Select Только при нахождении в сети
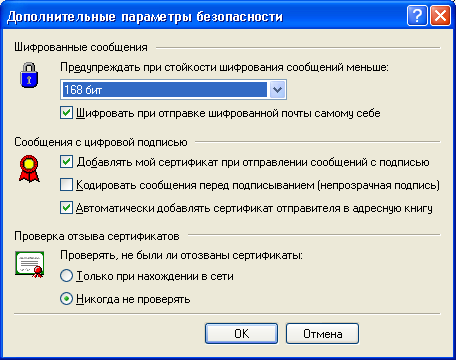This screenshot has height=360, width=456. (x=66, y=276)
